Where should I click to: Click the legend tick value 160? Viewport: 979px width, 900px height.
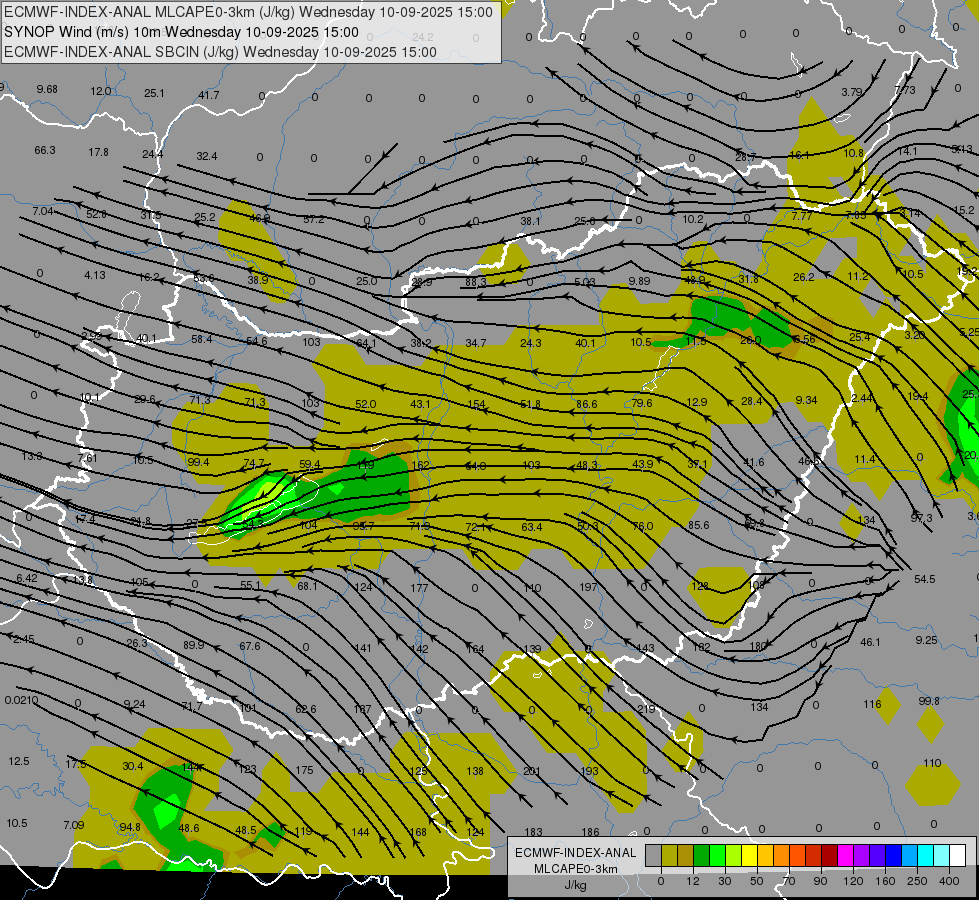pos(885,881)
